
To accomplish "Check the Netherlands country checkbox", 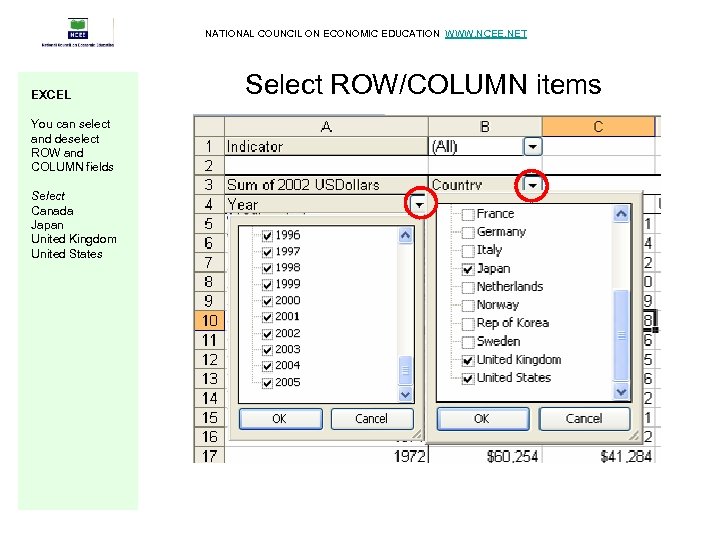I will pyautogui.click(x=468, y=287).
